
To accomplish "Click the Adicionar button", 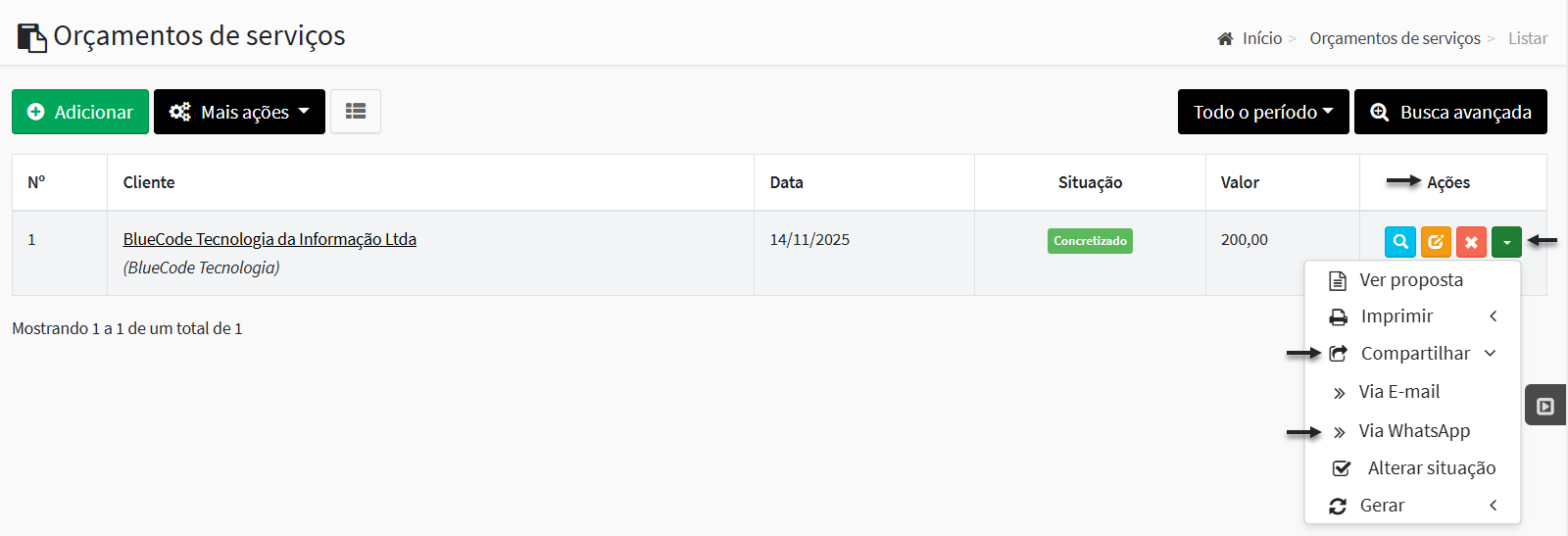I will pos(80,112).
